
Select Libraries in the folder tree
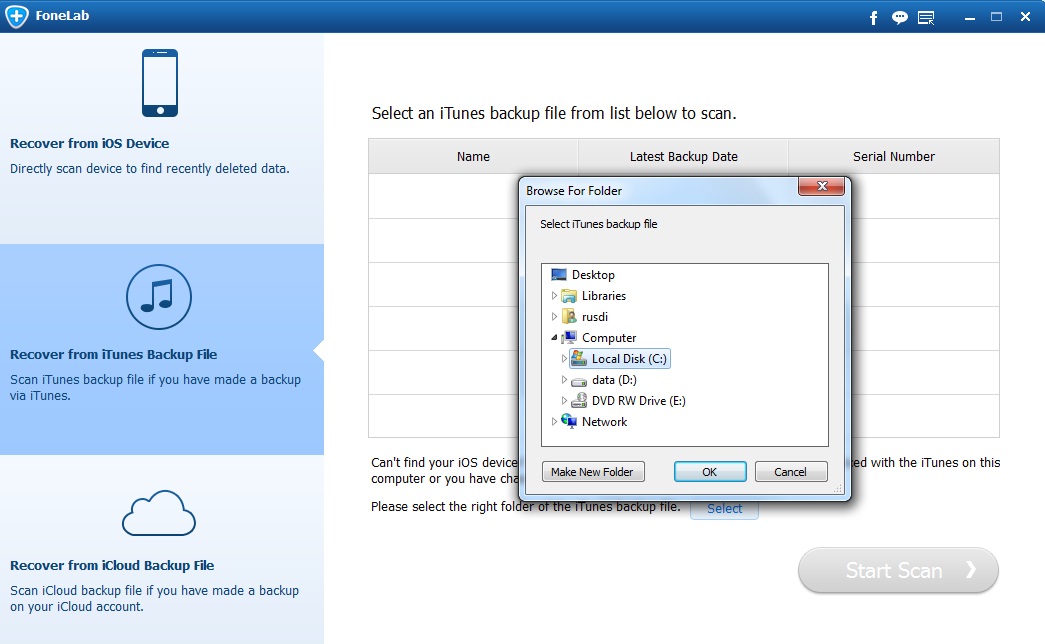tap(604, 295)
